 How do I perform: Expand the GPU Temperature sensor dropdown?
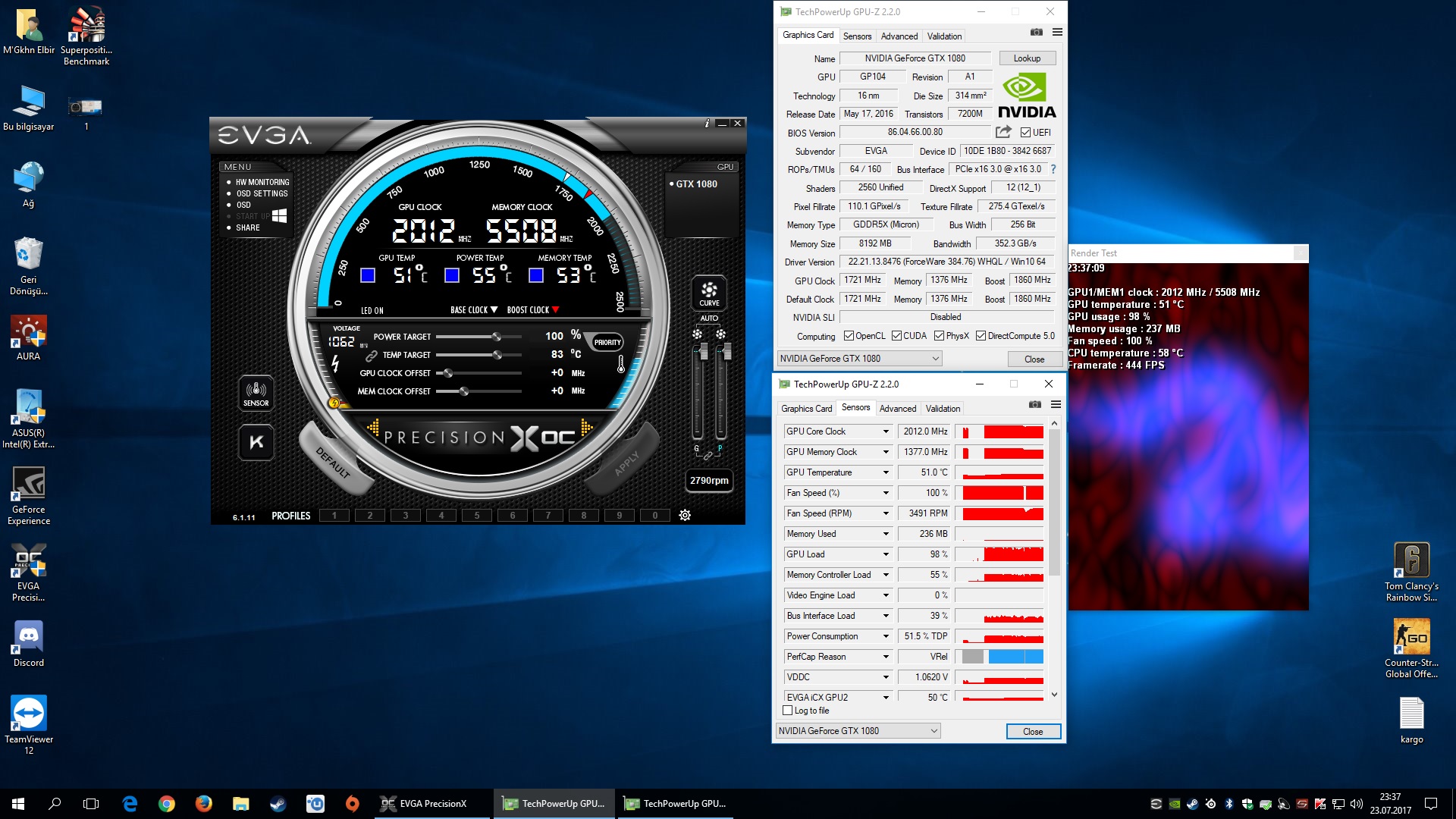pos(885,472)
